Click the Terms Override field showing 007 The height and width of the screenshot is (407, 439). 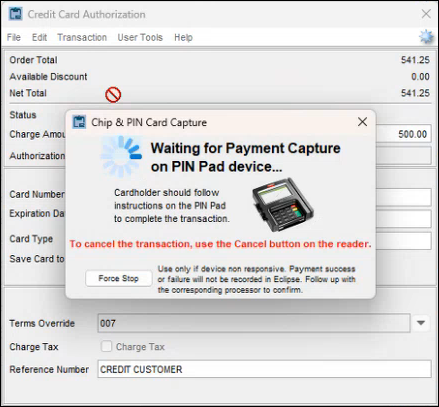254,323
